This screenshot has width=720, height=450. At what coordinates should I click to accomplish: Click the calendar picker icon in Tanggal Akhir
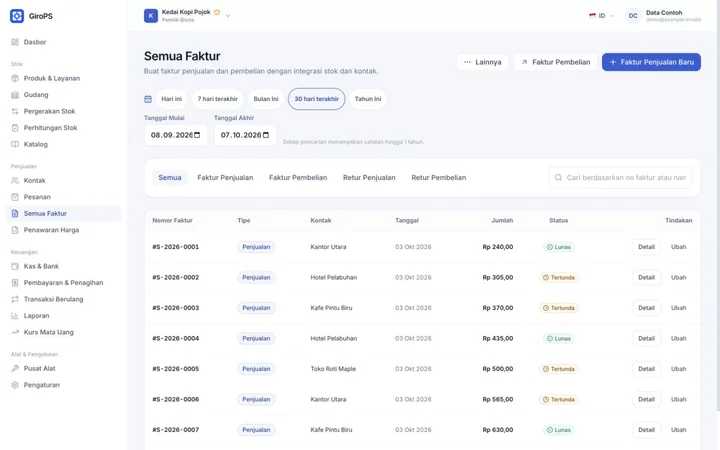tap(266, 135)
